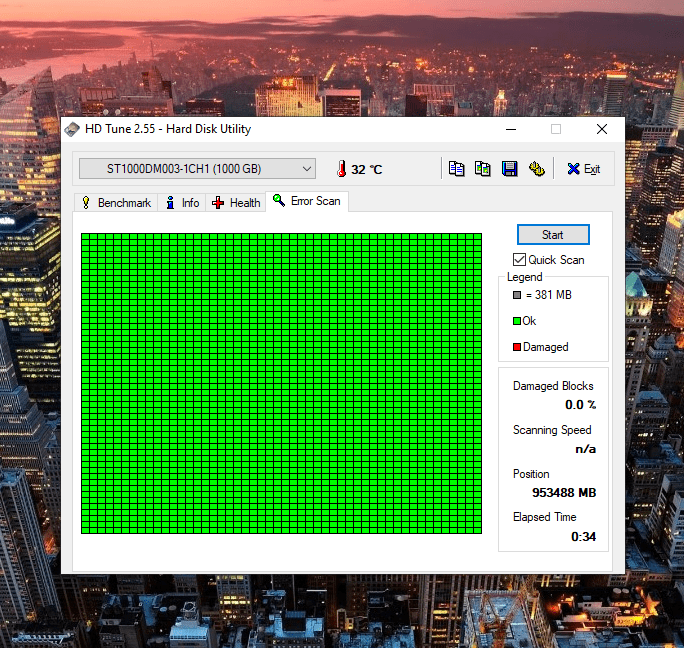
Task: Click the Legend group label
Action: [x=524, y=277]
